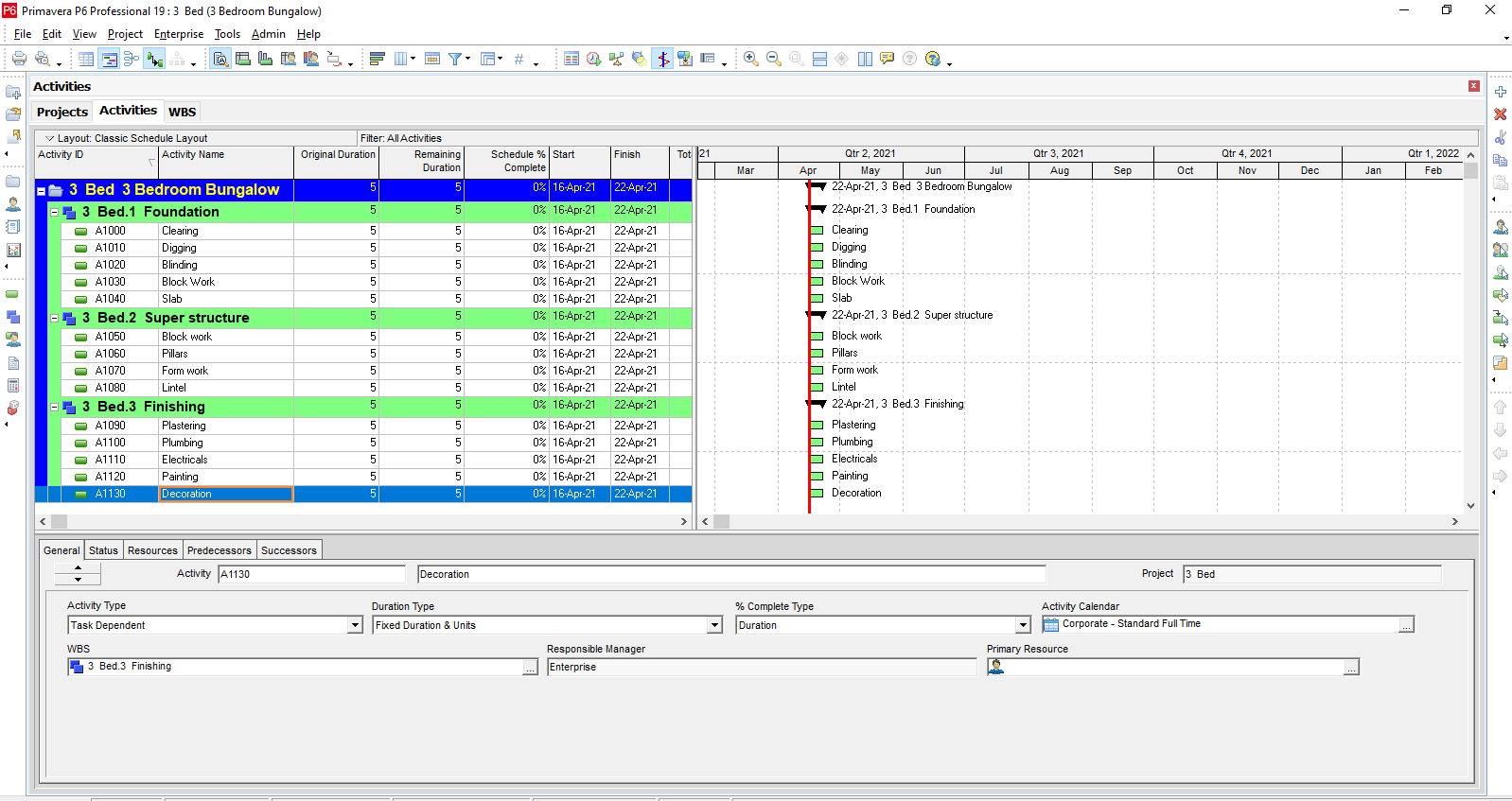Image resolution: width=1512 pixels, height=801 pixels.
Task: Click the Copy icon in right sidebar
Action: click(x=1501, y=160)
